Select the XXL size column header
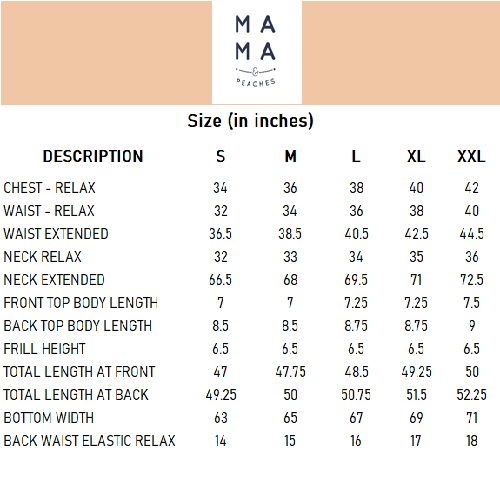The image size is (500, 500). tap(471, 156)
